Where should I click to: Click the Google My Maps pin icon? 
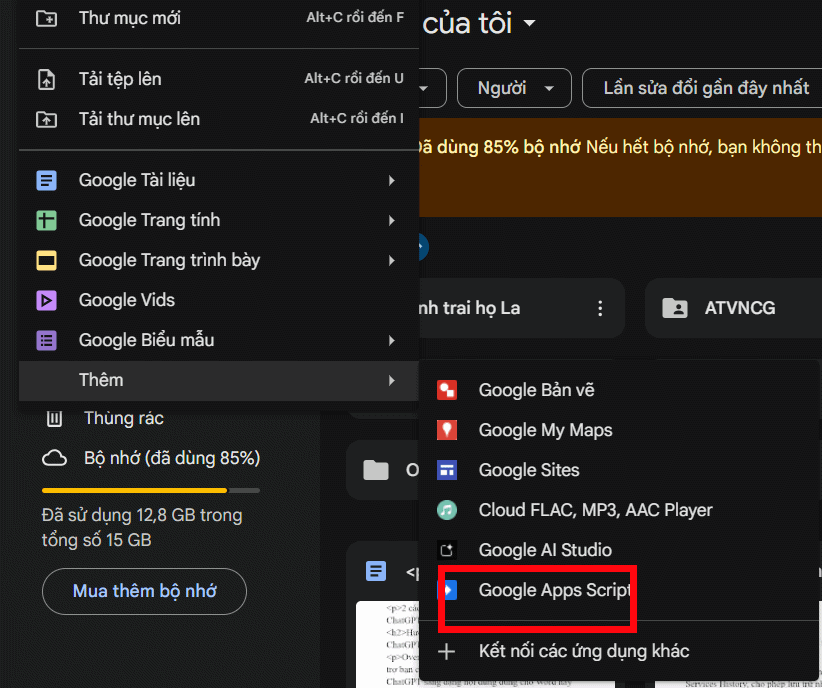pyautogui.click(x=447, y=430)
